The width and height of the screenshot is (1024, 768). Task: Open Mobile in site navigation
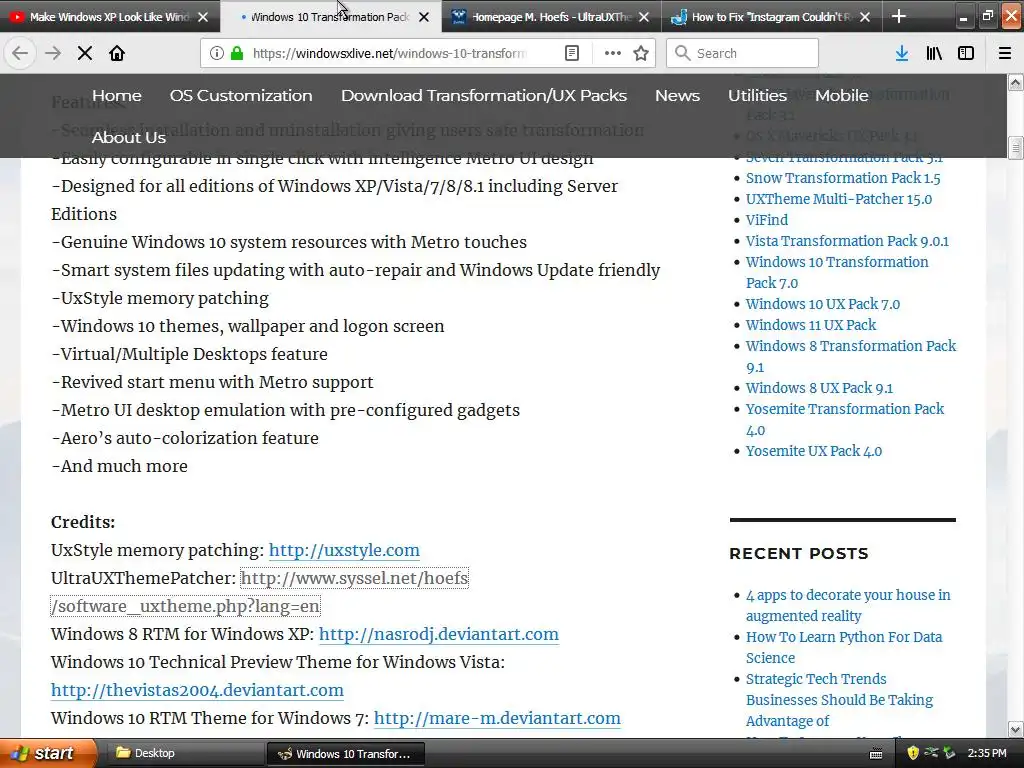842,95
